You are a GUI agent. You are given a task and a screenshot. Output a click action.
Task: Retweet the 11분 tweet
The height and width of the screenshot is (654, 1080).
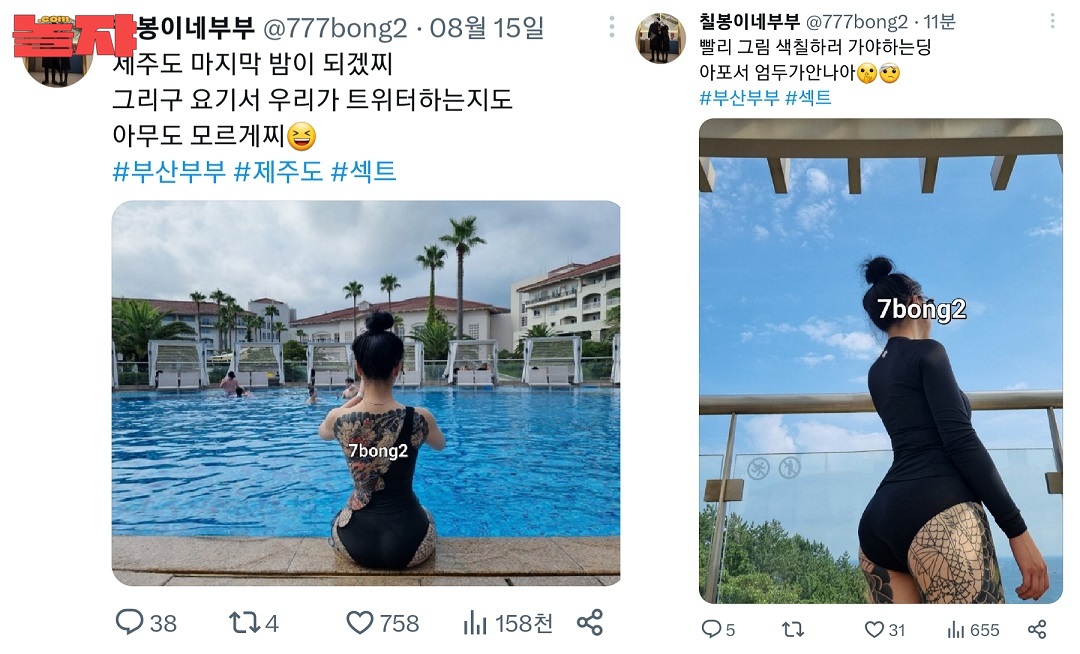coord(793,629)
